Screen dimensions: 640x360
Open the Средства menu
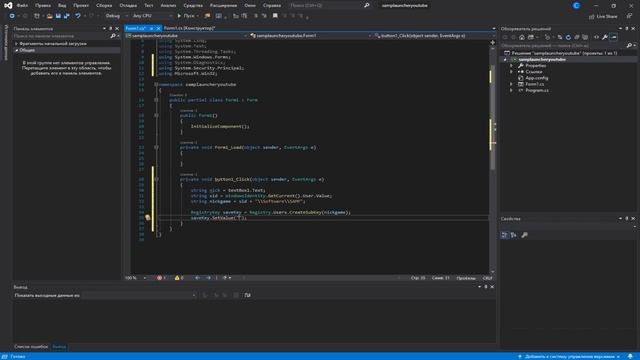point(193,6)
